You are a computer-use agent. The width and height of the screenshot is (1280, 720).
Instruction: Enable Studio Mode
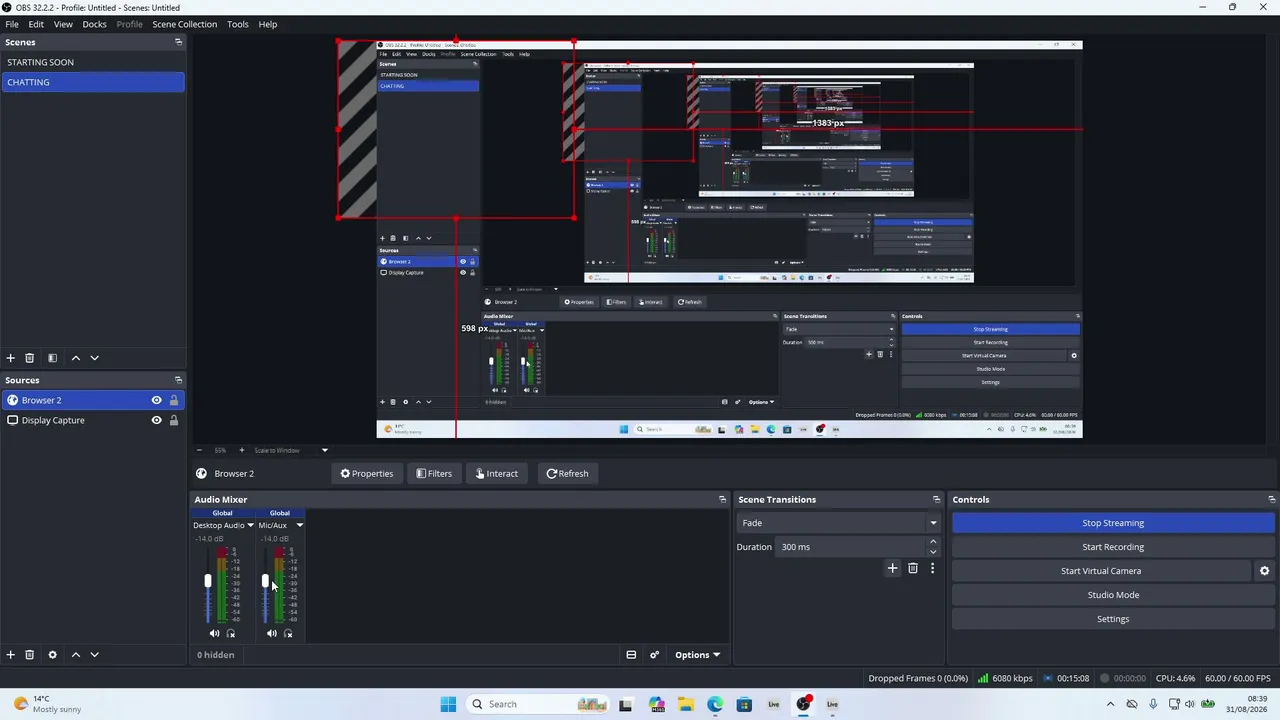tap(1113, 595)
